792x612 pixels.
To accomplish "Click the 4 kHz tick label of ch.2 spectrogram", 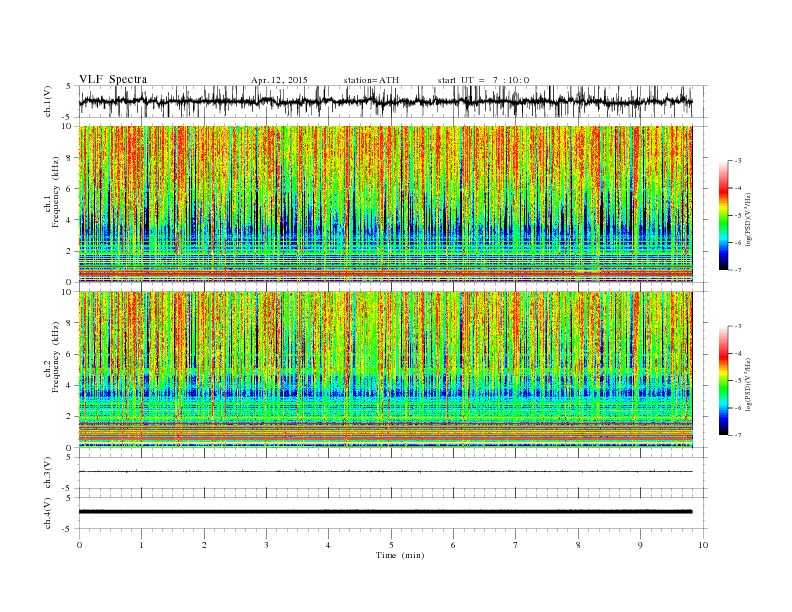I will [x=69, y=386].
